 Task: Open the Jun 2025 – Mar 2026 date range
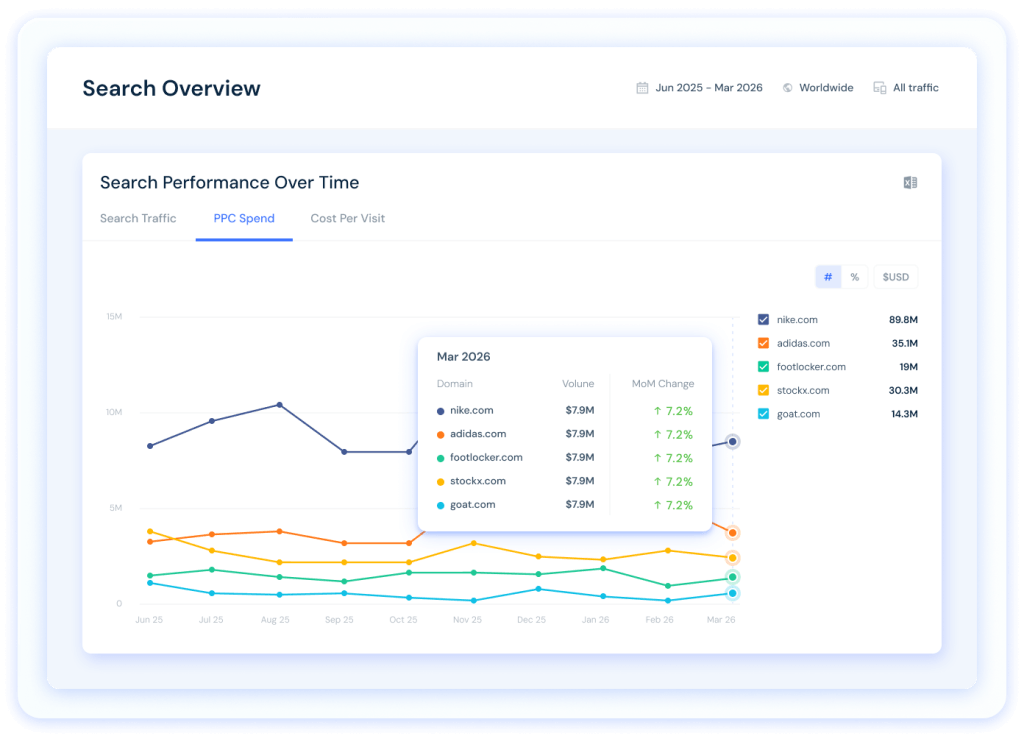click(x=699, y=88)
